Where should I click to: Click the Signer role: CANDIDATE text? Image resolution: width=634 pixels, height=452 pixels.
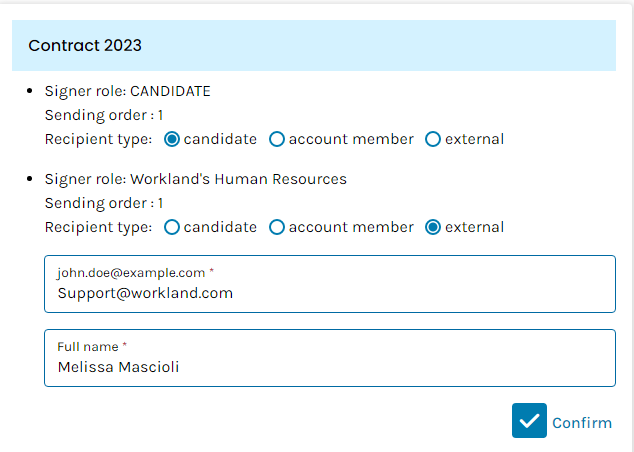tap(127, 91)
